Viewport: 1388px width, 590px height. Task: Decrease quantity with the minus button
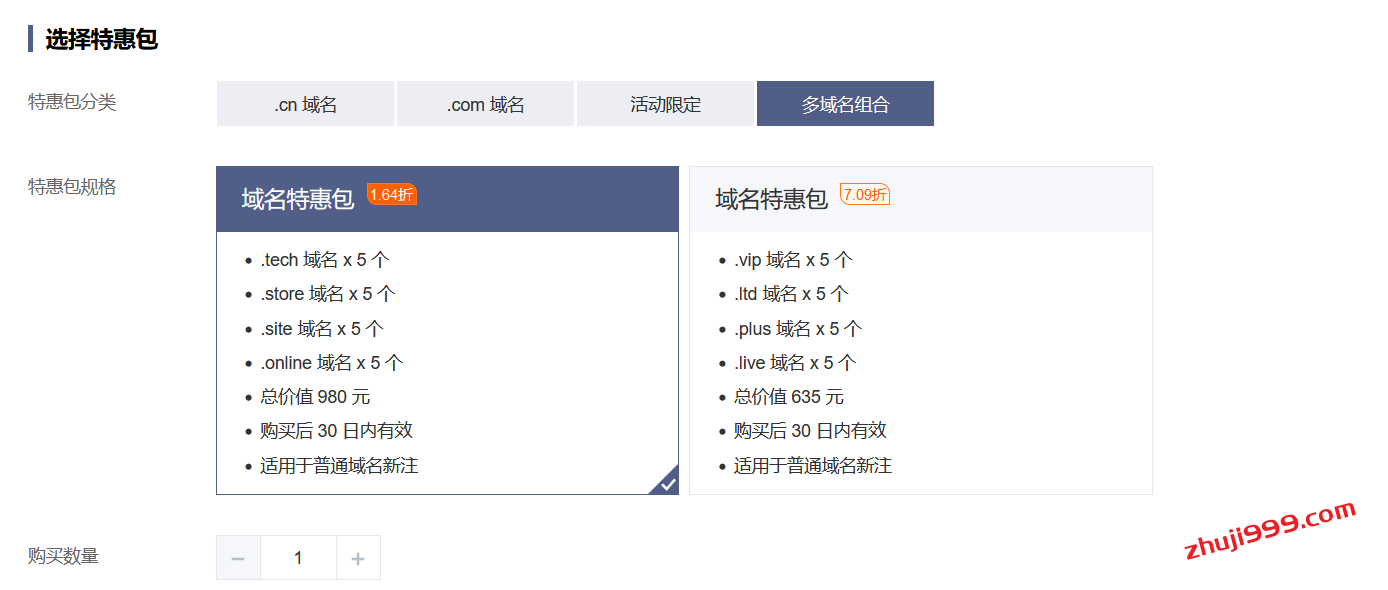point(238,558)
